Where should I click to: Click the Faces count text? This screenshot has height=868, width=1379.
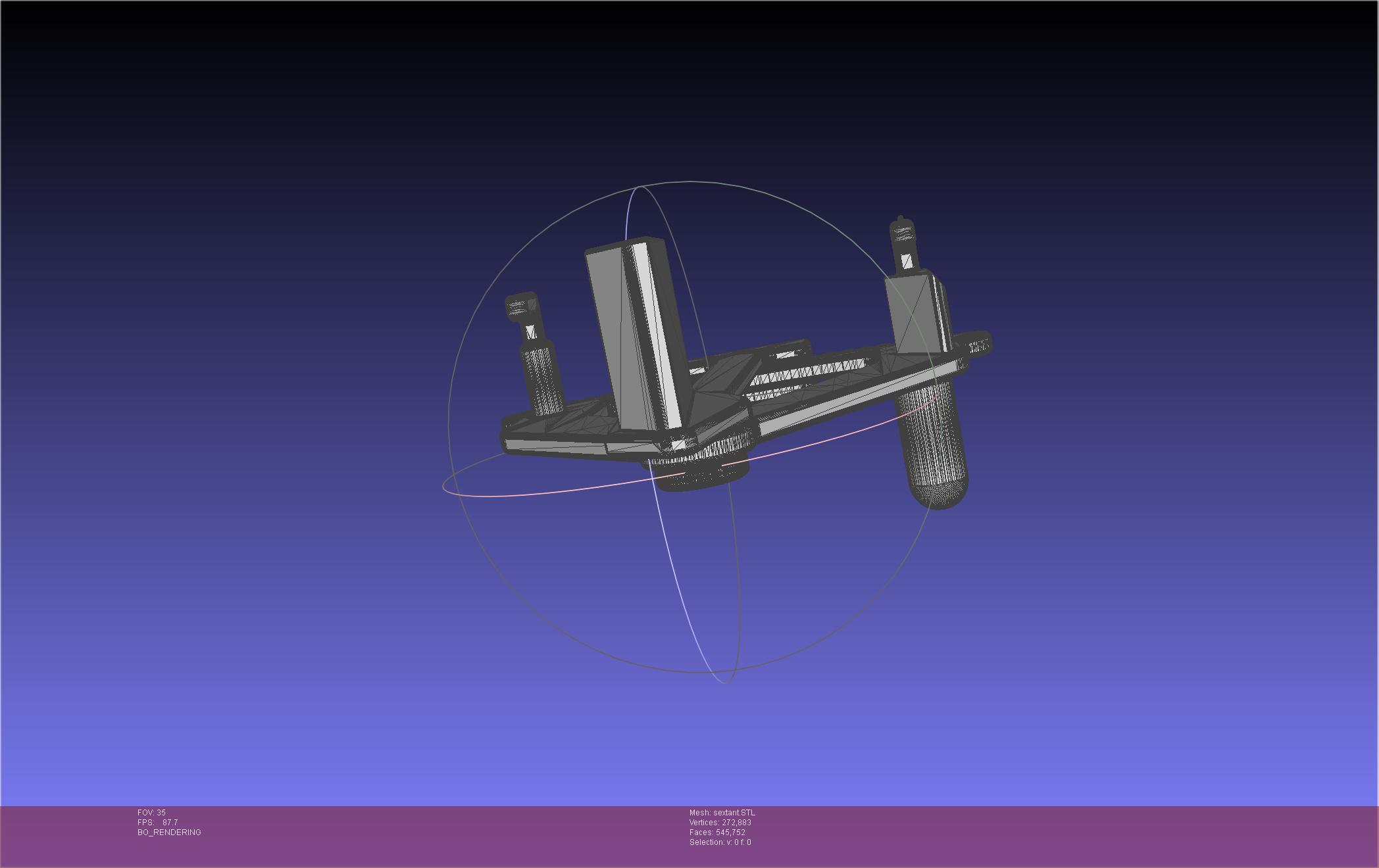click(x=717, y=832)
